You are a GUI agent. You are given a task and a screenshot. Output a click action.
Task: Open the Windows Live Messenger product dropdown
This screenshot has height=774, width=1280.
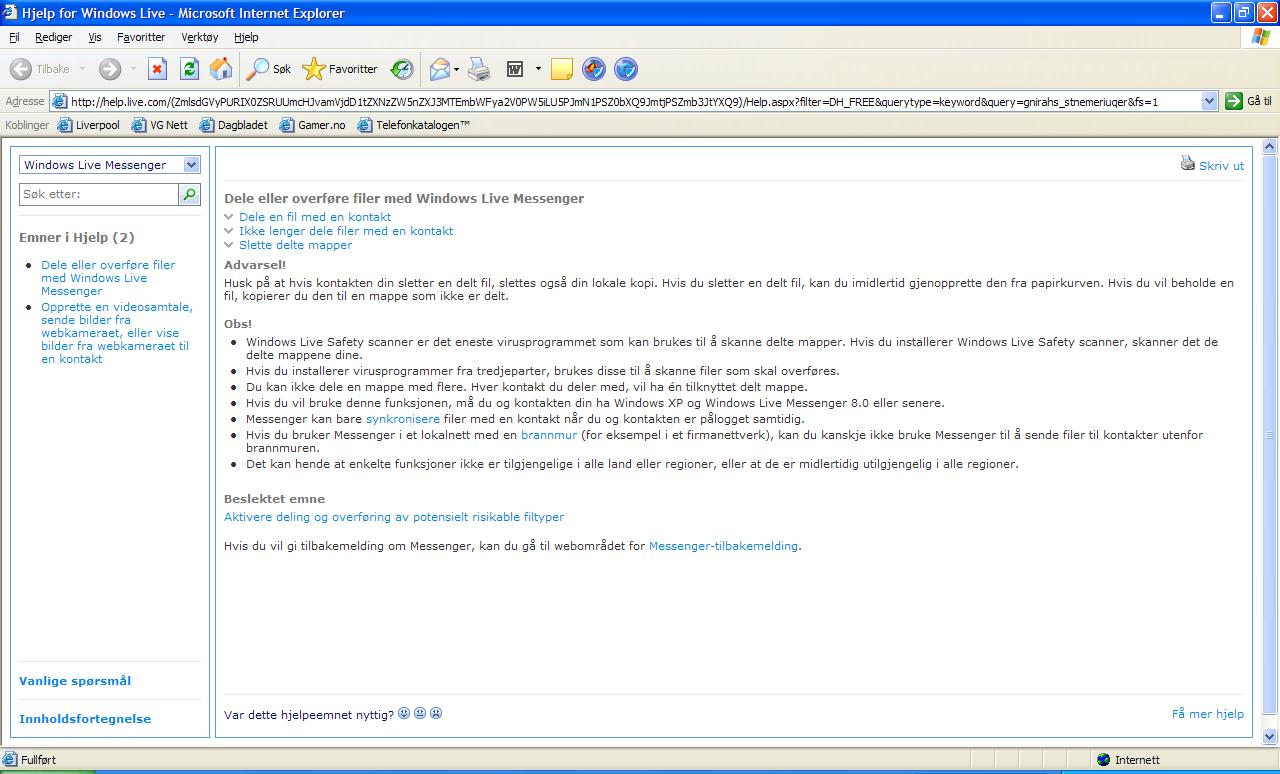pyautogui.click(x=110, y=165)
